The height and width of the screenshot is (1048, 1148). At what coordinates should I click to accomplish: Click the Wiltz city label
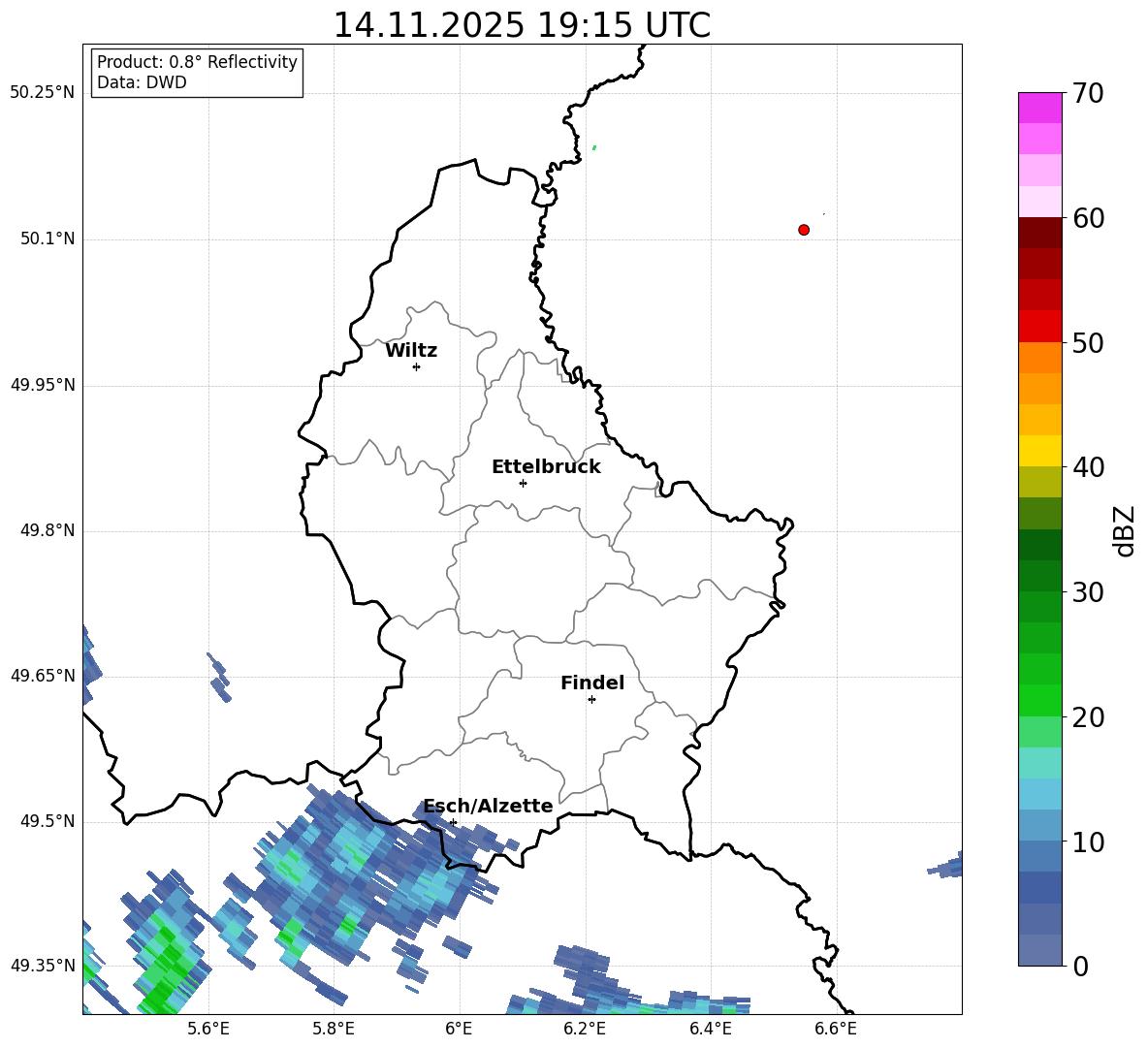(411, 351)
